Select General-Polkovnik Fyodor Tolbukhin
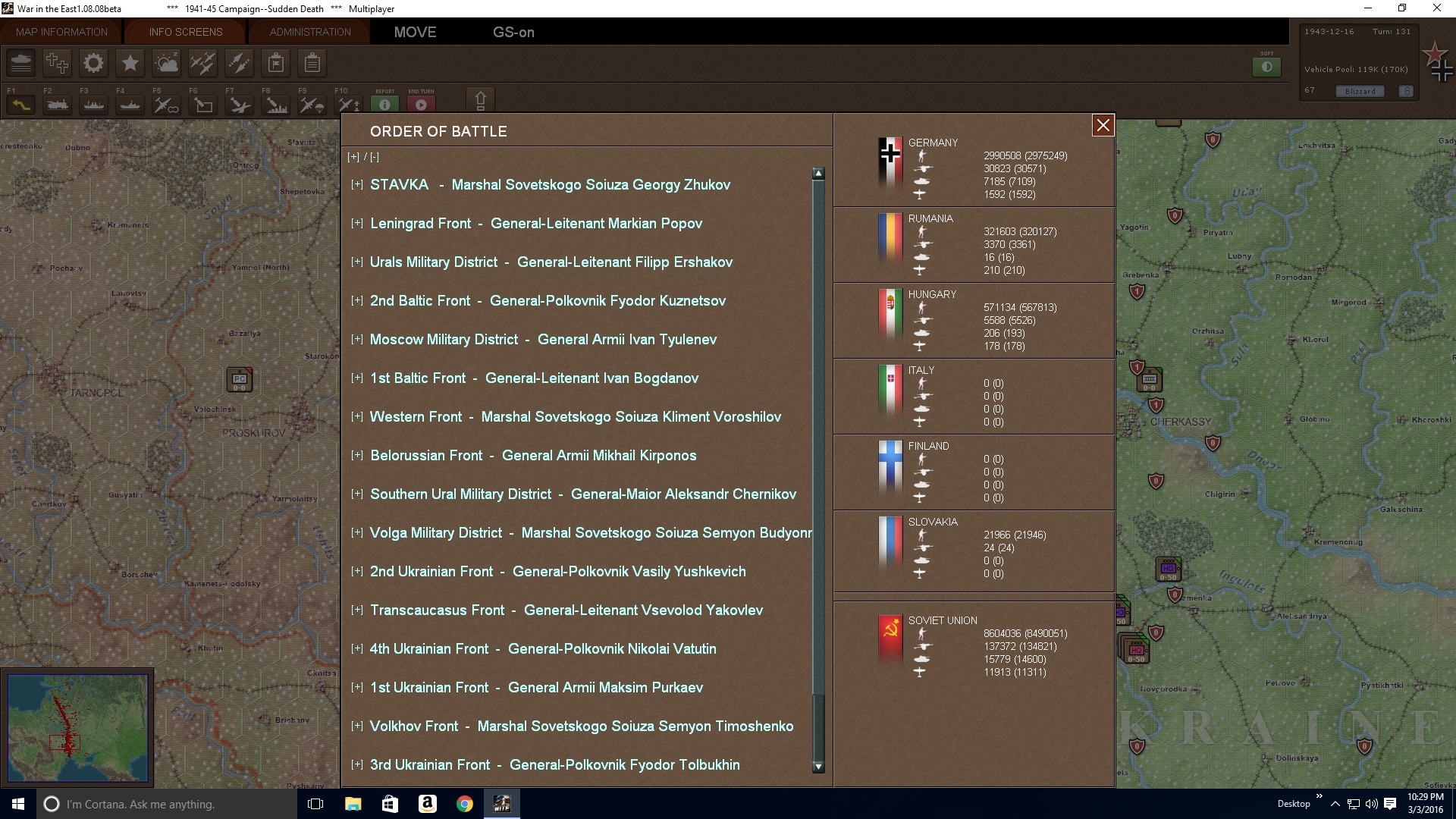This screenshot has width=1456, height=819. (625, 765)
